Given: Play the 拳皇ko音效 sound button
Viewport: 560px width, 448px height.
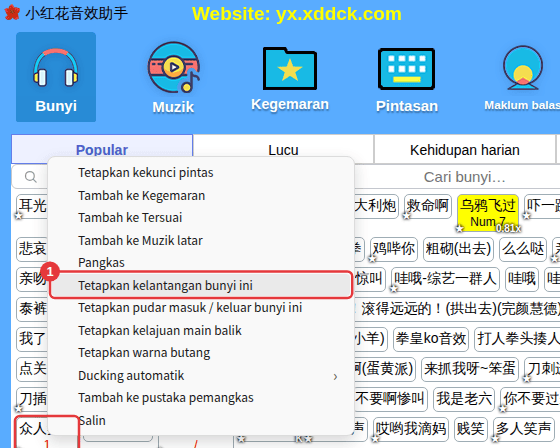Looking at the screenshot, I should pyautogui.click(x=431, y=339).
